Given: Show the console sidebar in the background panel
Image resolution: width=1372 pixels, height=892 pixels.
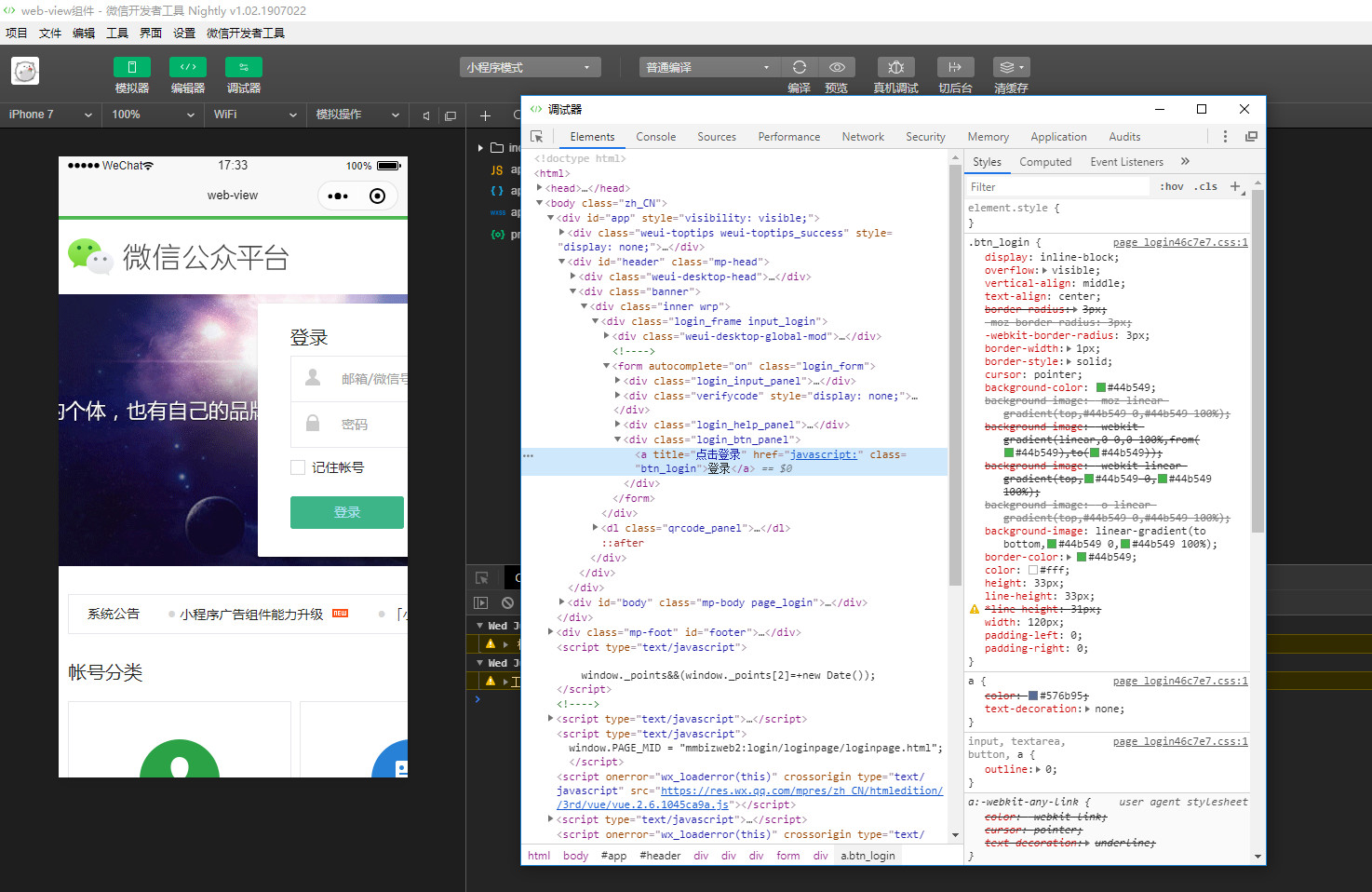Looking at the screenshot, I should (x=481, y=602).
